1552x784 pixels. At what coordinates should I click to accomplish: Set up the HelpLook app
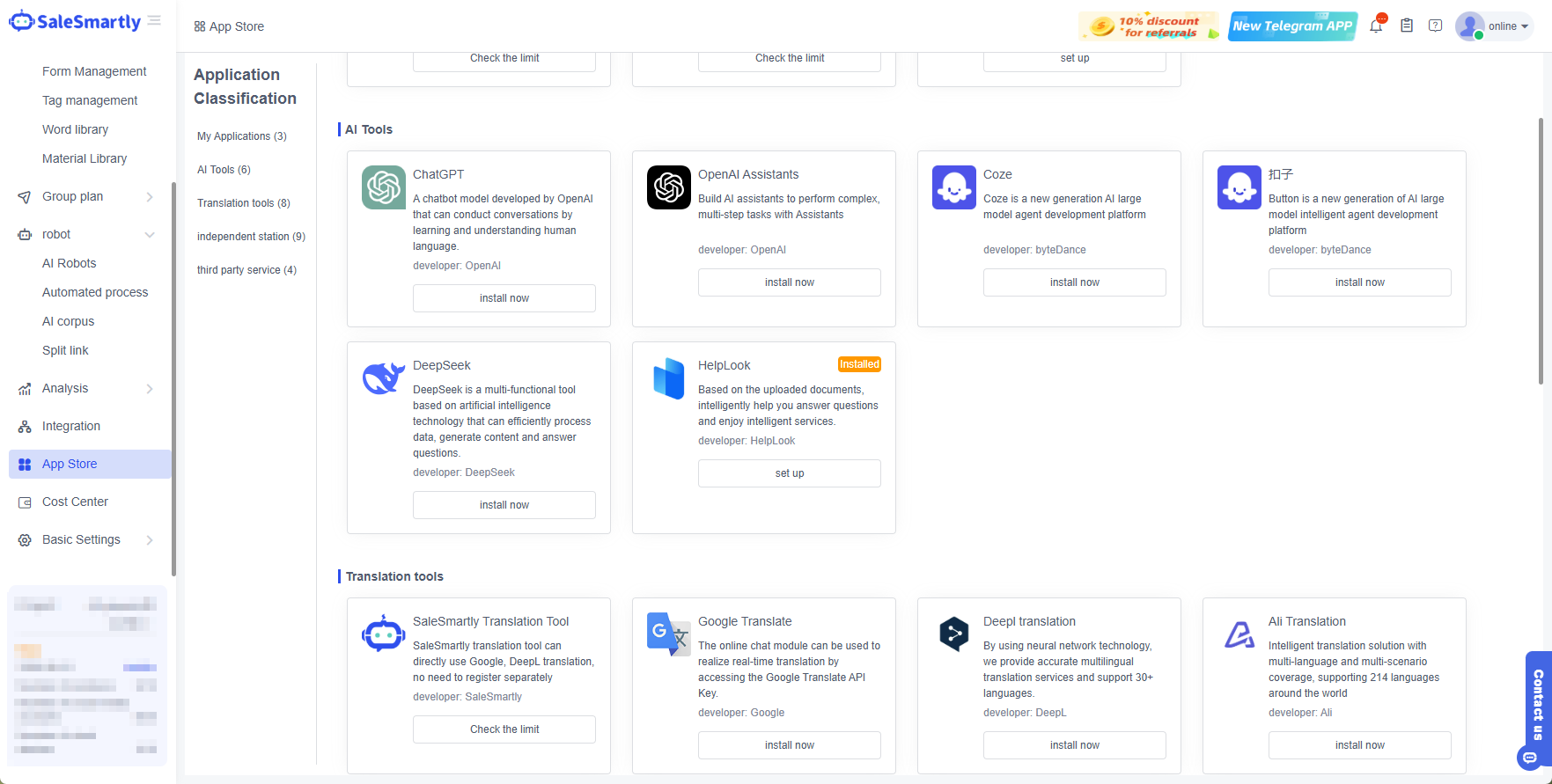coord(790,473)
